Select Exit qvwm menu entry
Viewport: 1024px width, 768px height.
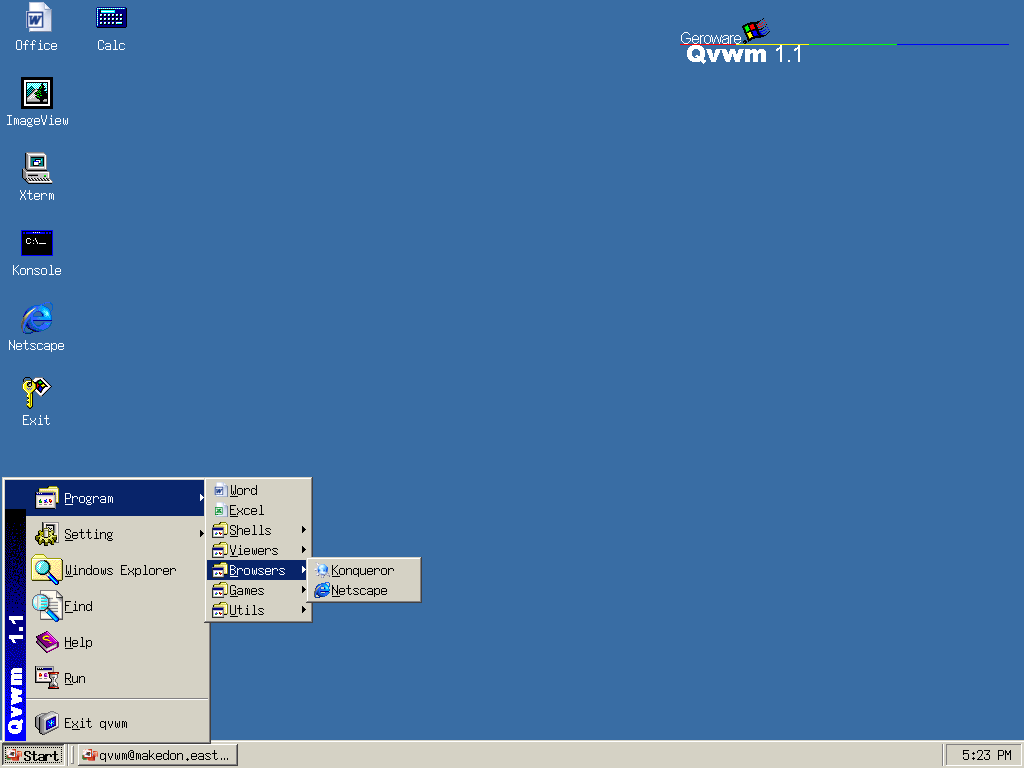coord(116,723)
